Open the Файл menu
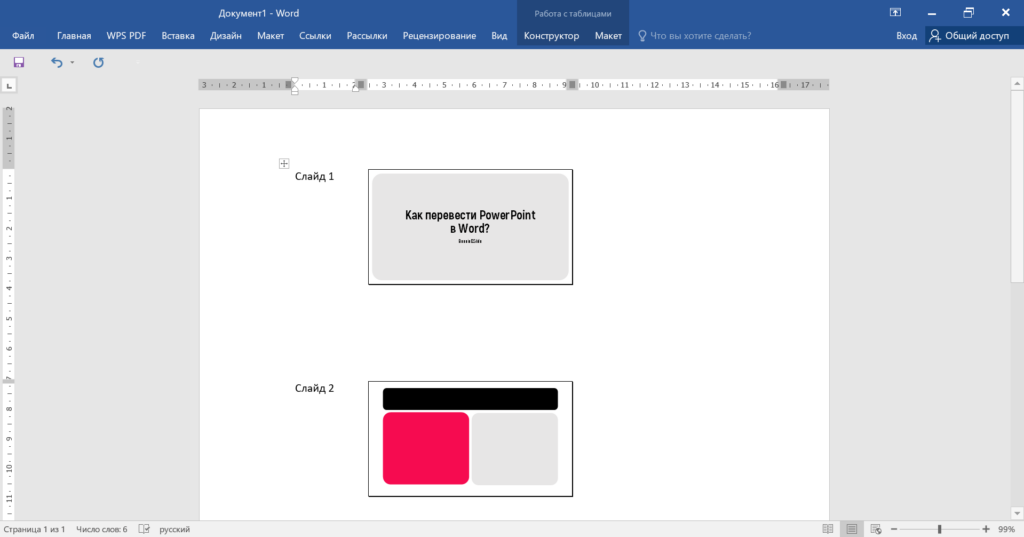This screenshot has height=537, width=1024. point(23,36)
